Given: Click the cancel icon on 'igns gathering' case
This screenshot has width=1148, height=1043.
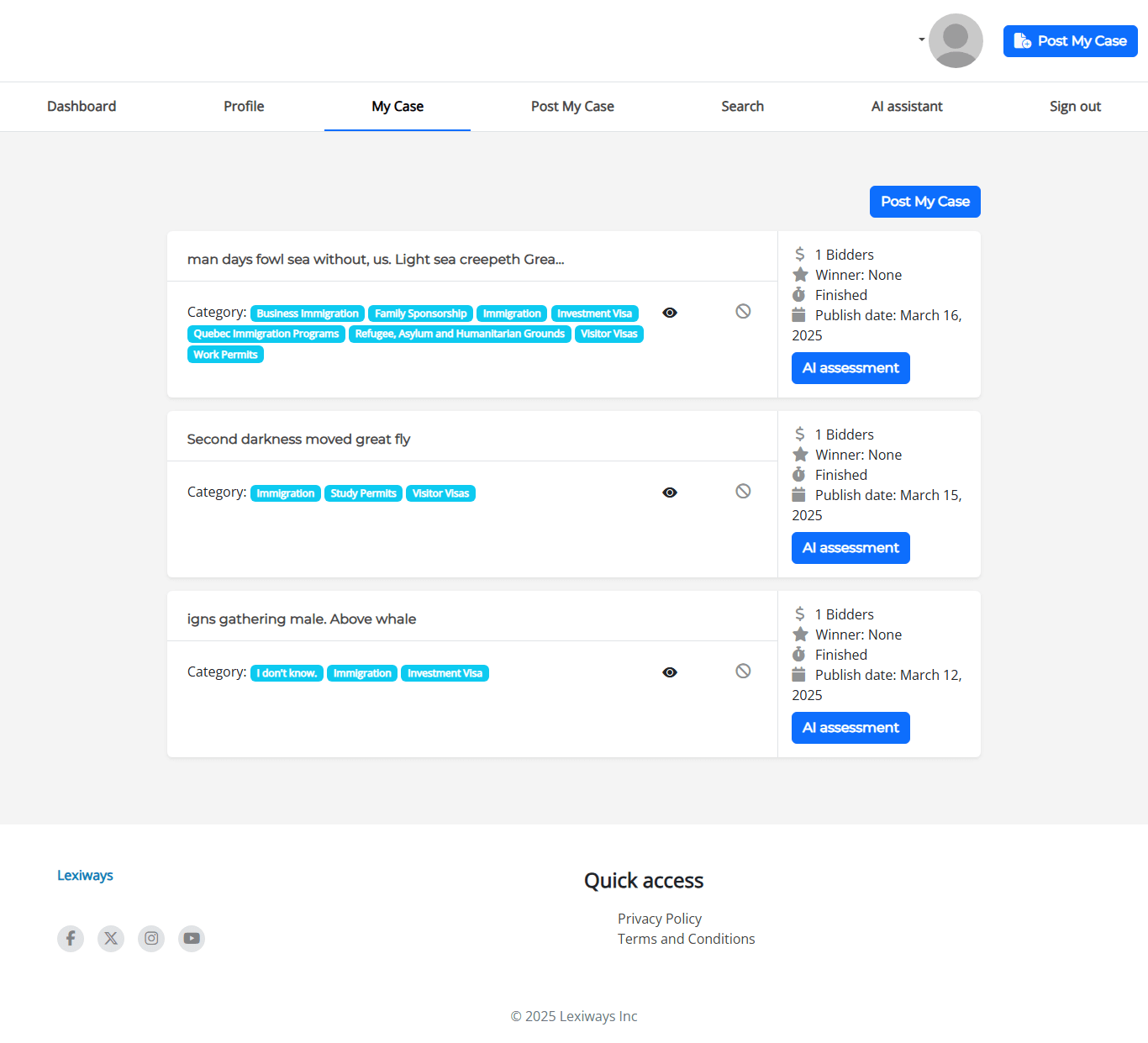Looking at the screenshot, I should [x=743, y=672].
